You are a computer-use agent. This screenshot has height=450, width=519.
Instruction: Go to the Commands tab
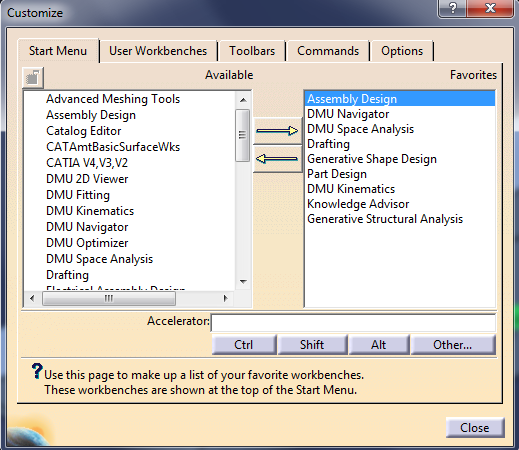click(x=328, y=51)
